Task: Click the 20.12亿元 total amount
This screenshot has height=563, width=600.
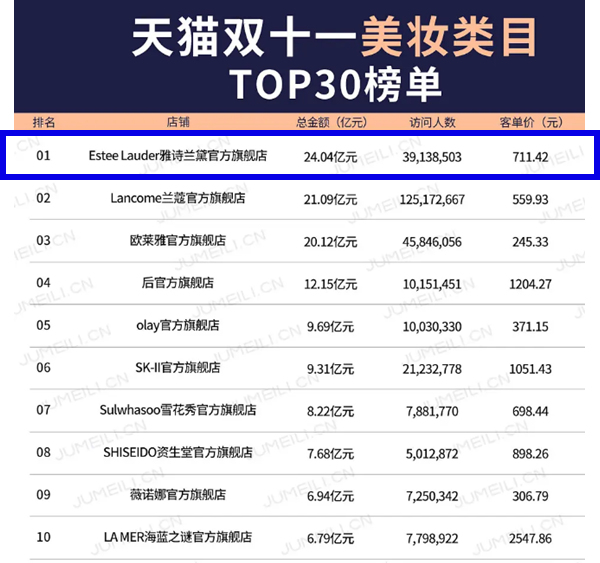Action: coord(331,242)
